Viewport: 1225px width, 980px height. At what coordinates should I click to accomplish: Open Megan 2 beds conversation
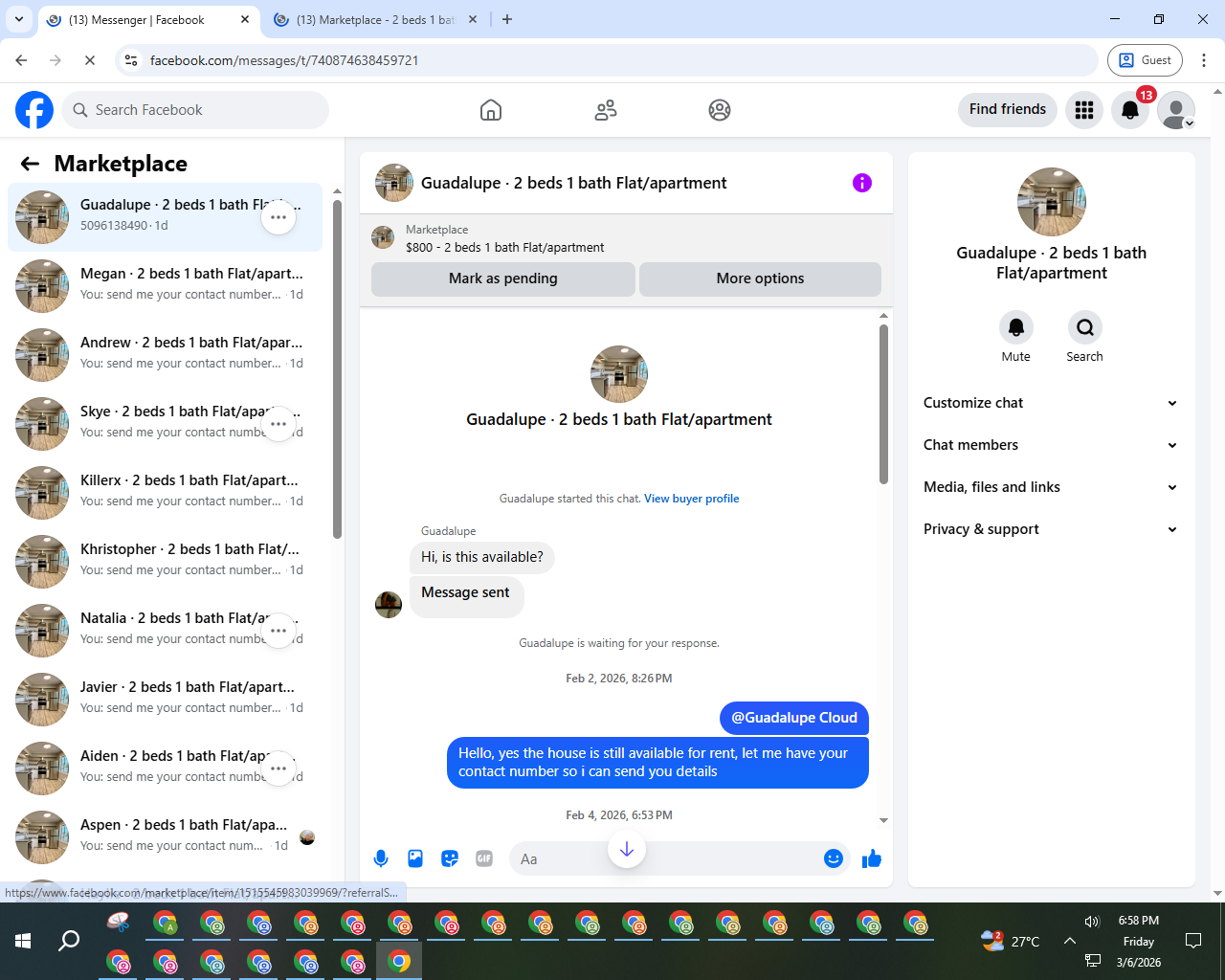pyautogui.click(x=166, y=286)
